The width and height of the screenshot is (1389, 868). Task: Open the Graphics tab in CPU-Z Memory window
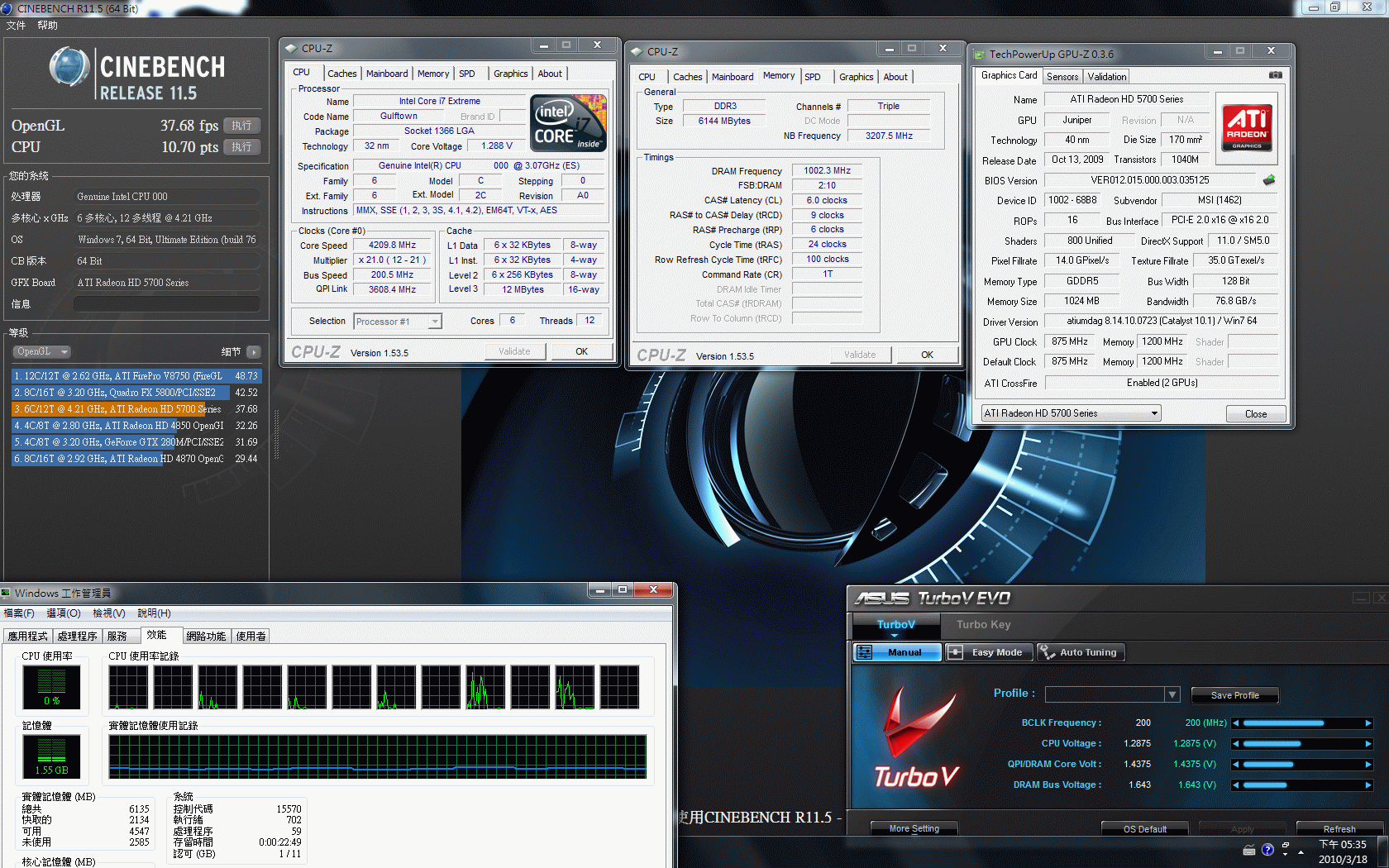856,77
